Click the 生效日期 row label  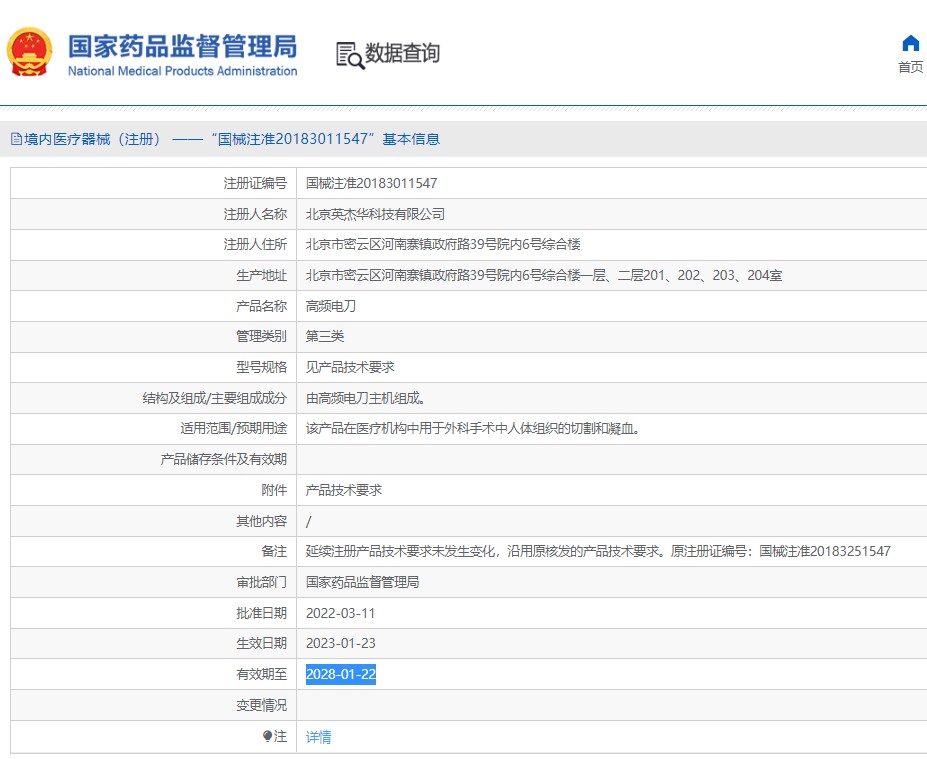click(261, 643)
